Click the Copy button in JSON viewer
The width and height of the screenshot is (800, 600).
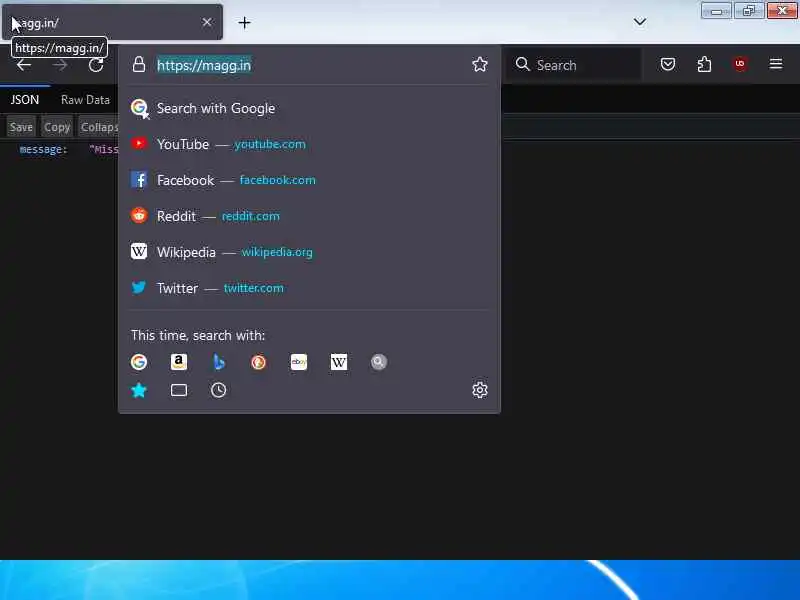coord(57,127)
